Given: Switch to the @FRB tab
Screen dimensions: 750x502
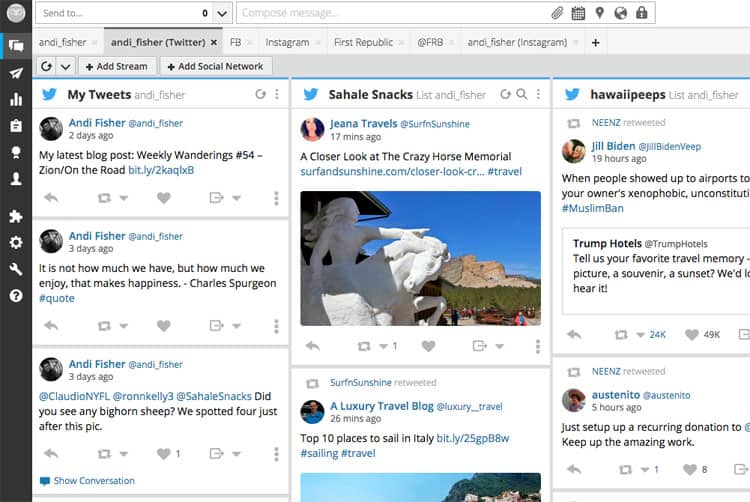Looking at the screenshot, I should 430,43.
